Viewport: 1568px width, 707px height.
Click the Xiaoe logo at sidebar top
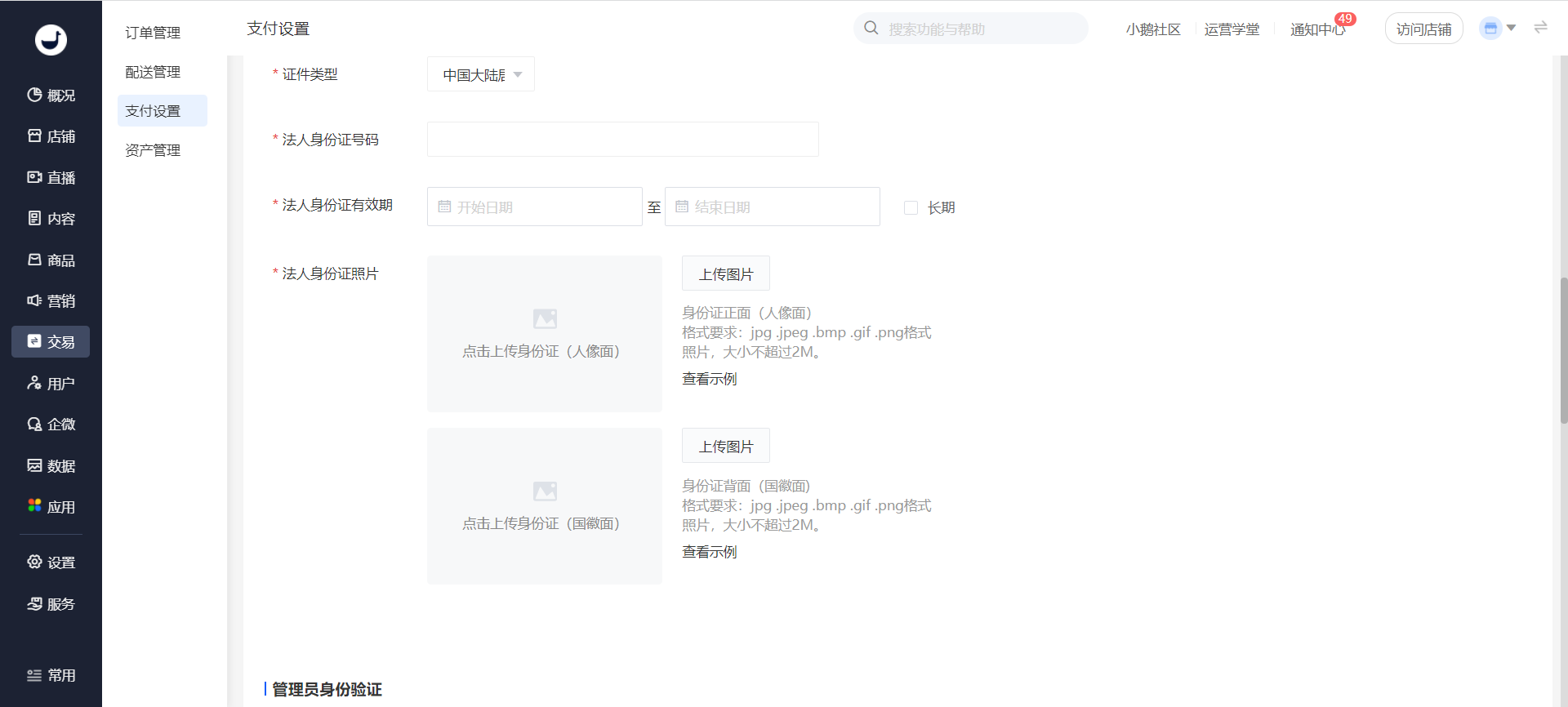pos(51,39)
